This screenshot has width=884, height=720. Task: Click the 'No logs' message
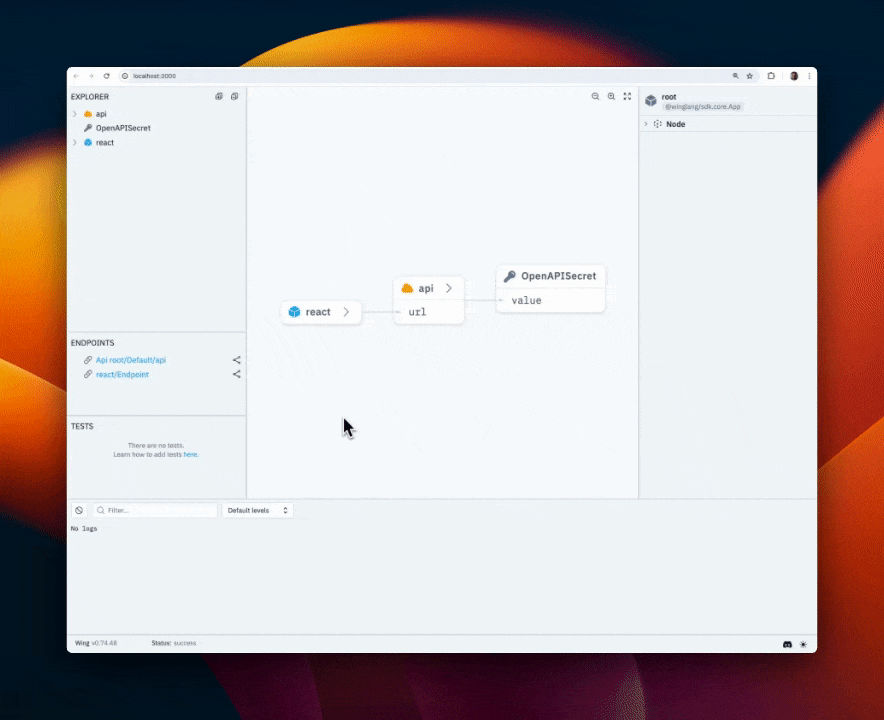pyautogui.click(x=84, y=528)
